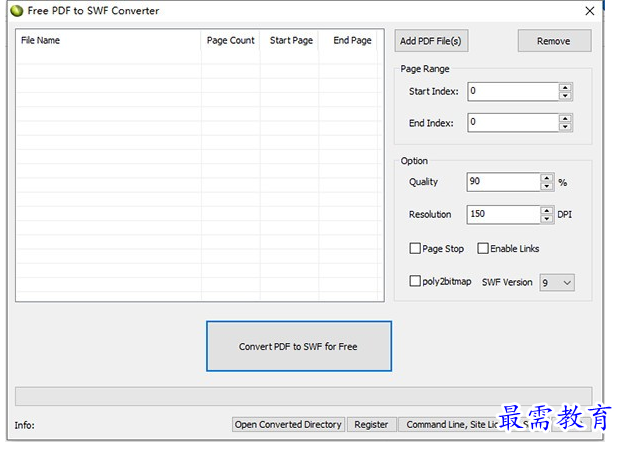This screenshot has height=449, width=620.
Task: Click into the Resolution value field
Action: [x=503, y=215]
